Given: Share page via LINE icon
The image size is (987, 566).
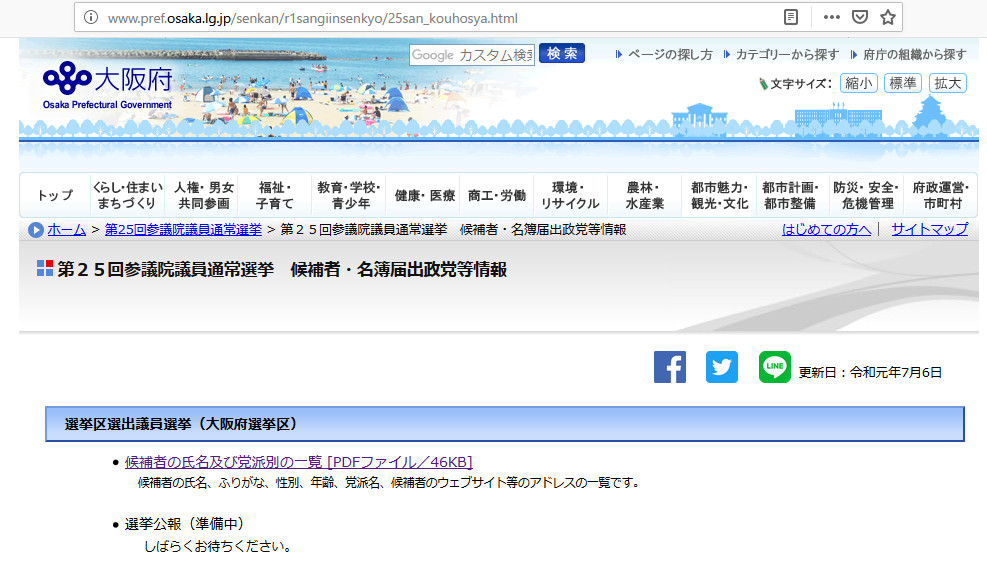Looking at the screenshot, I should point(774,367).
